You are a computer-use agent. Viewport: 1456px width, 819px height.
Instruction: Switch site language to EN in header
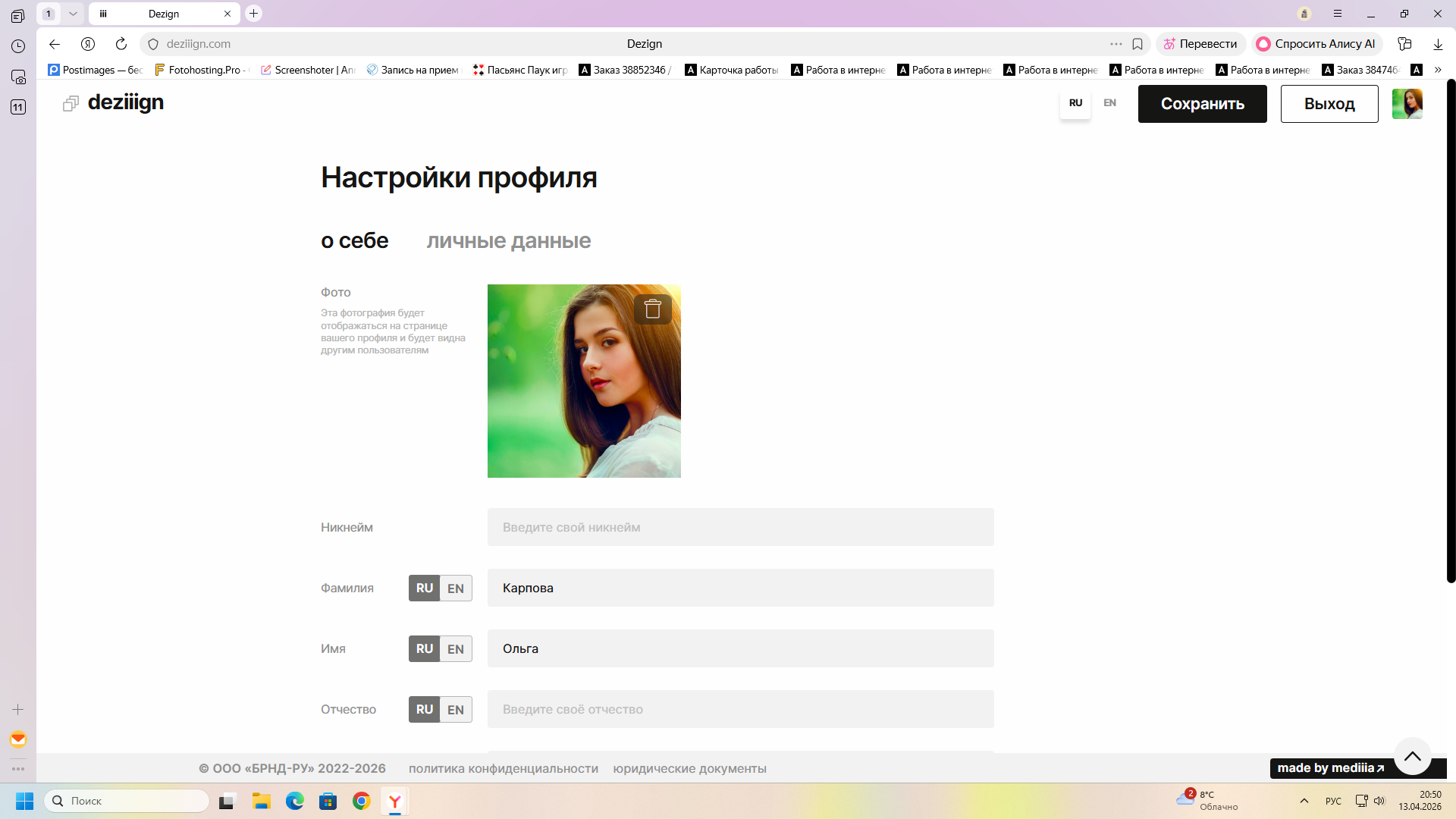(x=1109, y=103)
